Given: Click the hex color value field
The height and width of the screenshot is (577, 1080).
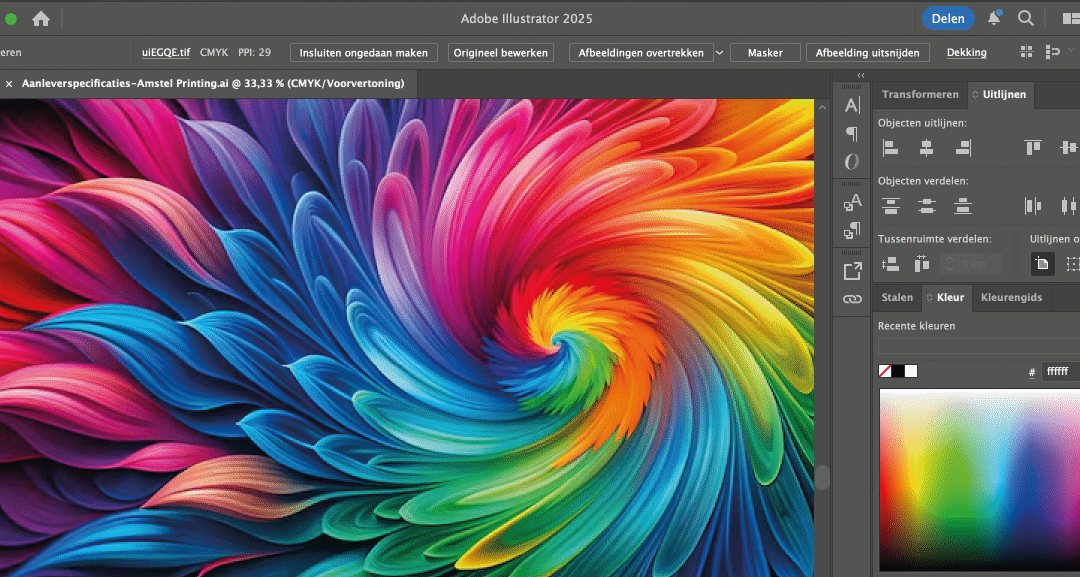Looking at the screenshot, I should coord(1060,371).
